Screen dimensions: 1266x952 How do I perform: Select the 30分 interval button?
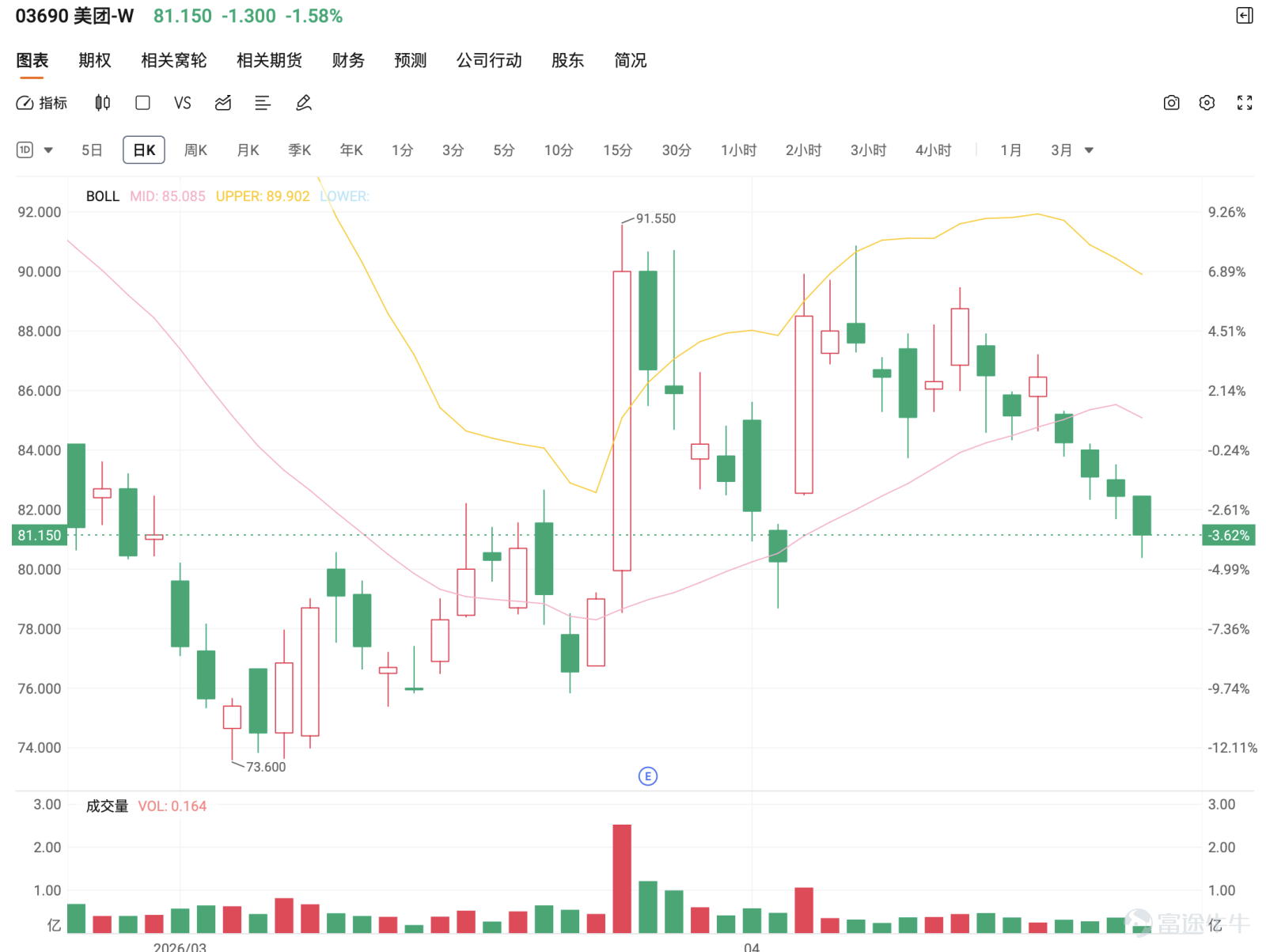677,150
